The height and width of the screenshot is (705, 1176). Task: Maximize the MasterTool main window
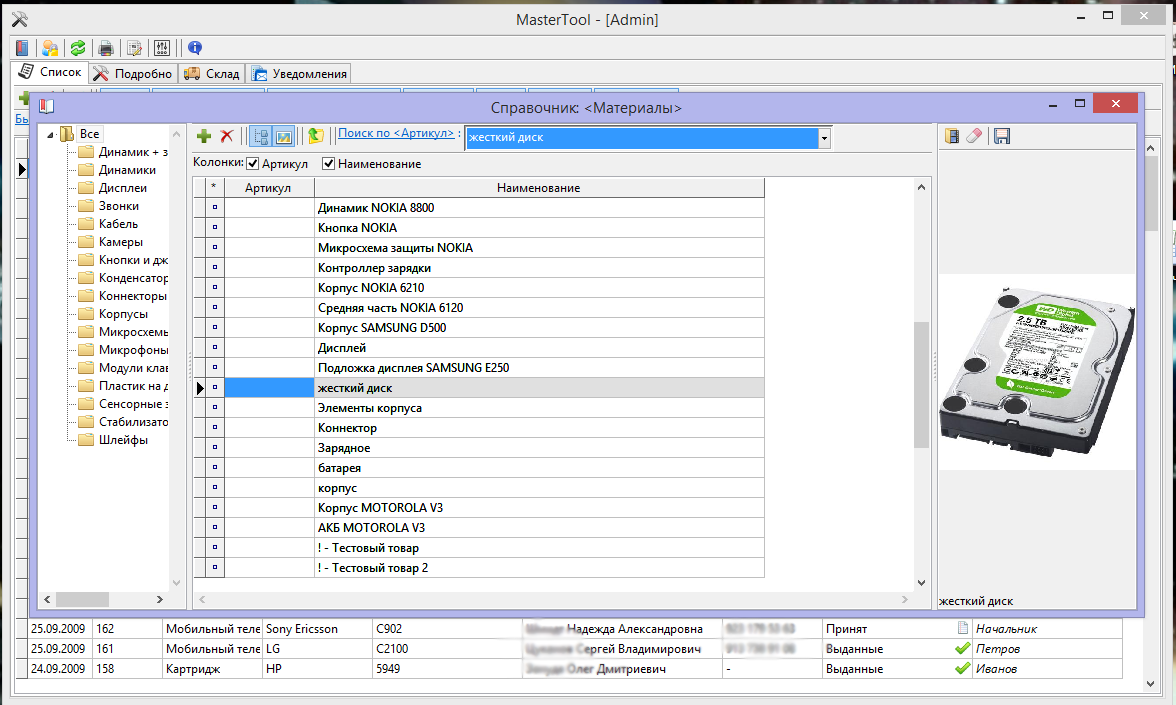pos(1108,16)
